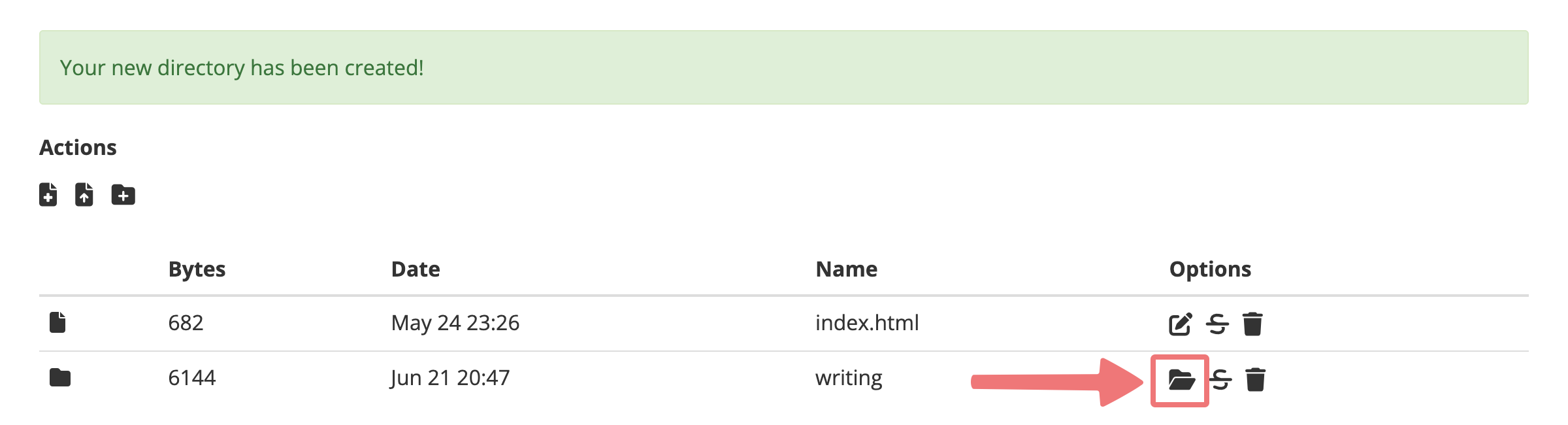This screenshot has width=1568, height=425.
Task: Select the index.html file name
Action: pyautogui.click(x=867, y=322)
